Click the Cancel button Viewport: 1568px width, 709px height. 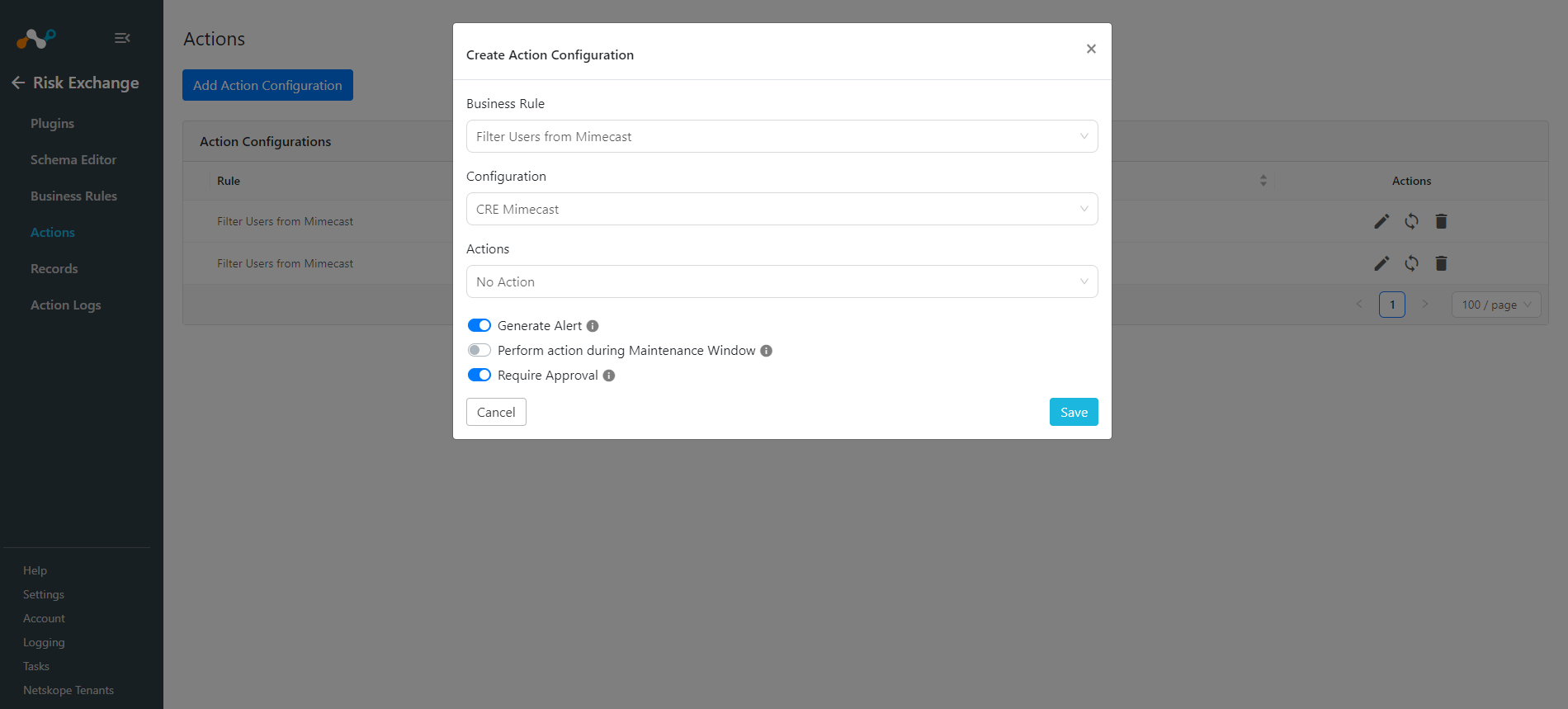496,412
